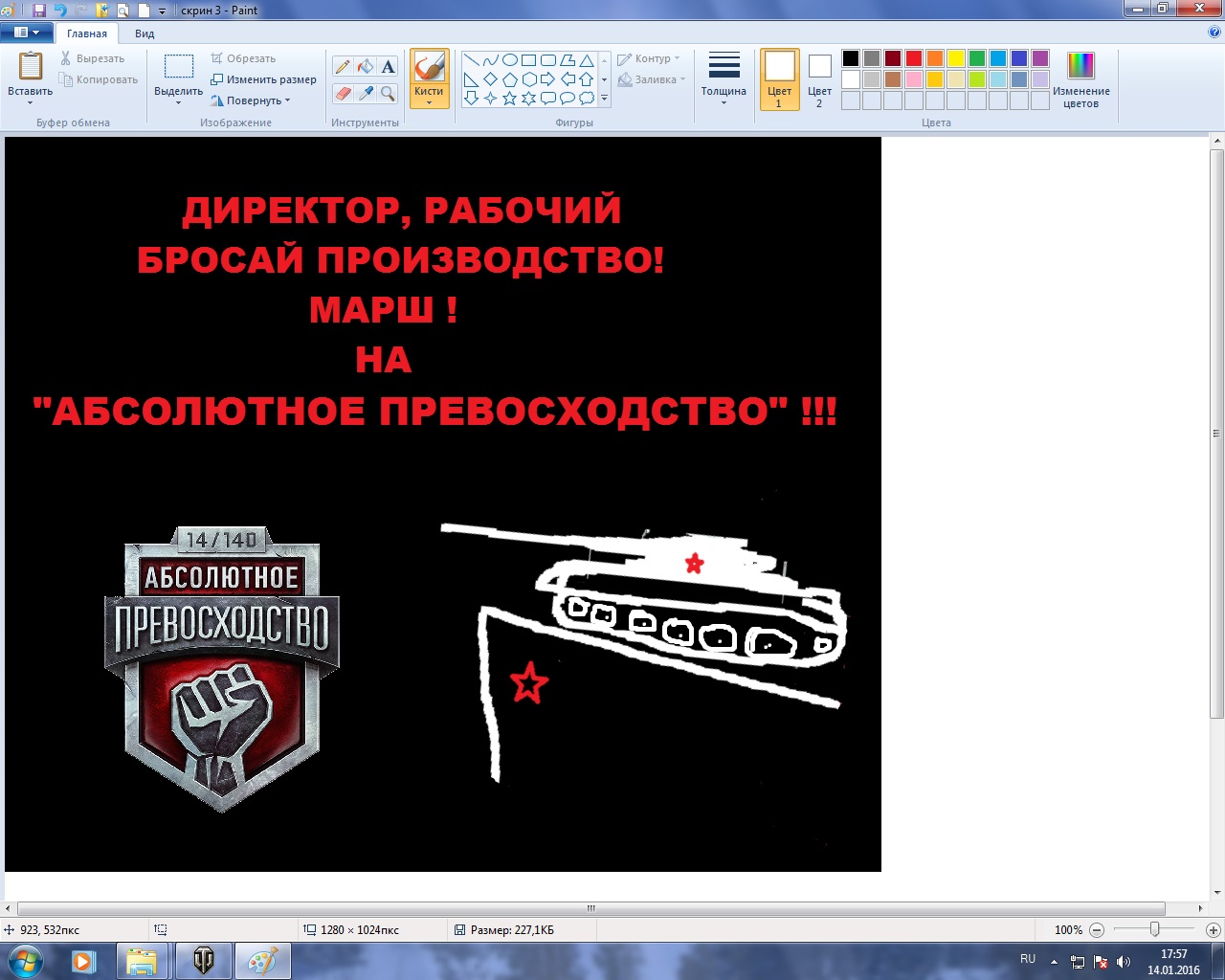1225x980 pixels.
Task: Click the vertical scrollbar of the canvas
Action: [1217, 434]
